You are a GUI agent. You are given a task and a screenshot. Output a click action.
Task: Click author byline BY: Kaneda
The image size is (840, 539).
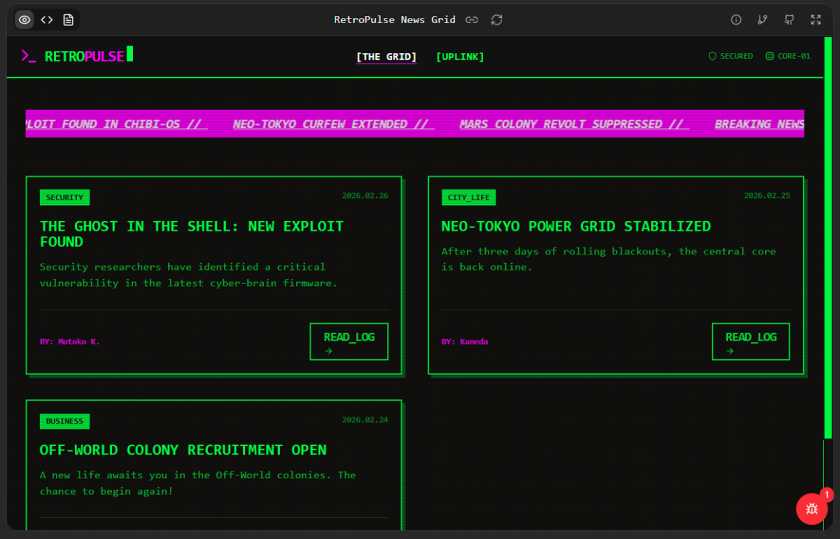[464, 341]
